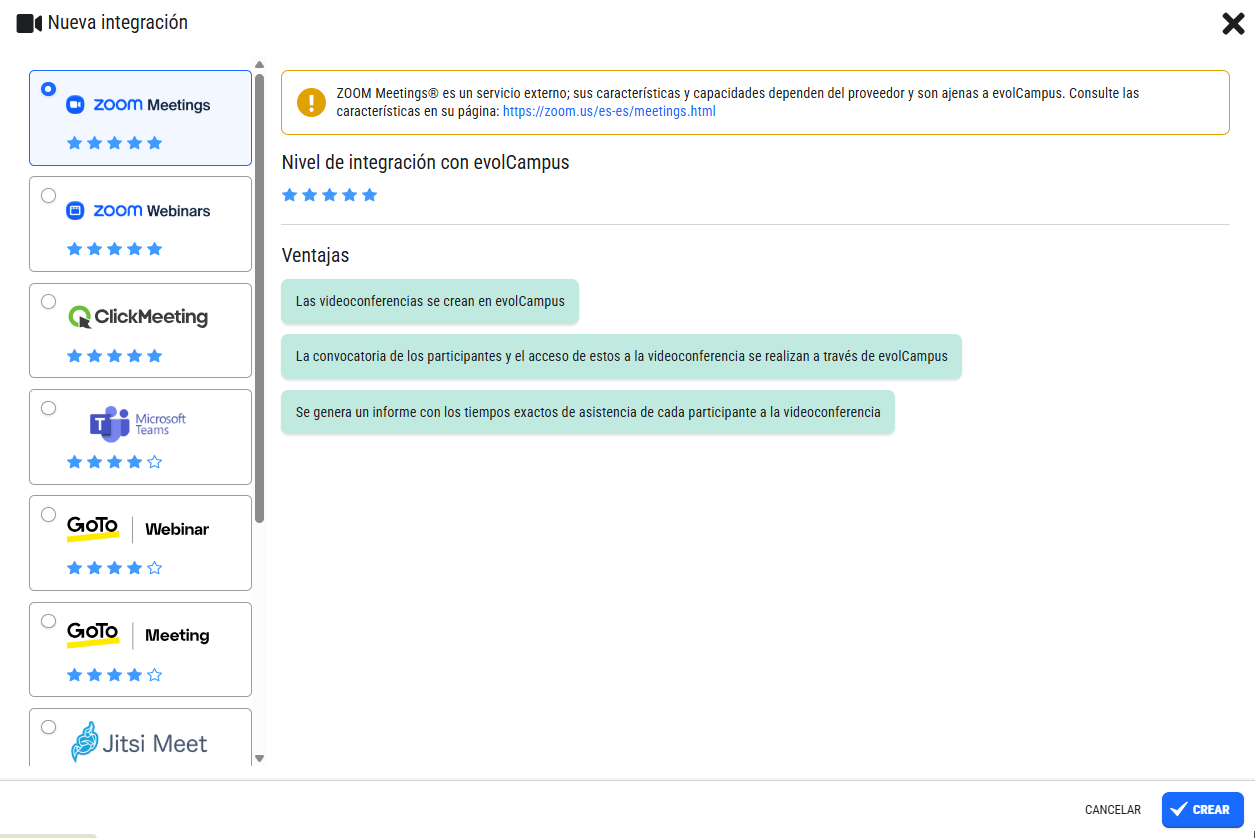Click the 'Nueva integración' dialog title
Viewport: 1255px width, 838px height.
click(x=118, y=22)
